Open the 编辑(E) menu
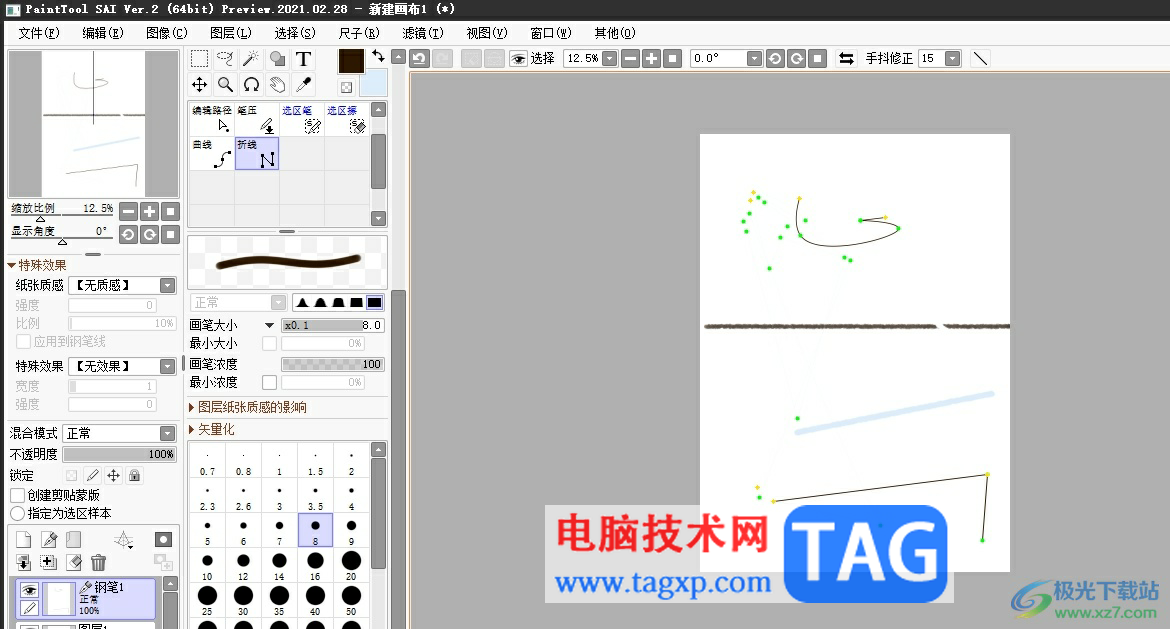 click(x=103, y=33)
